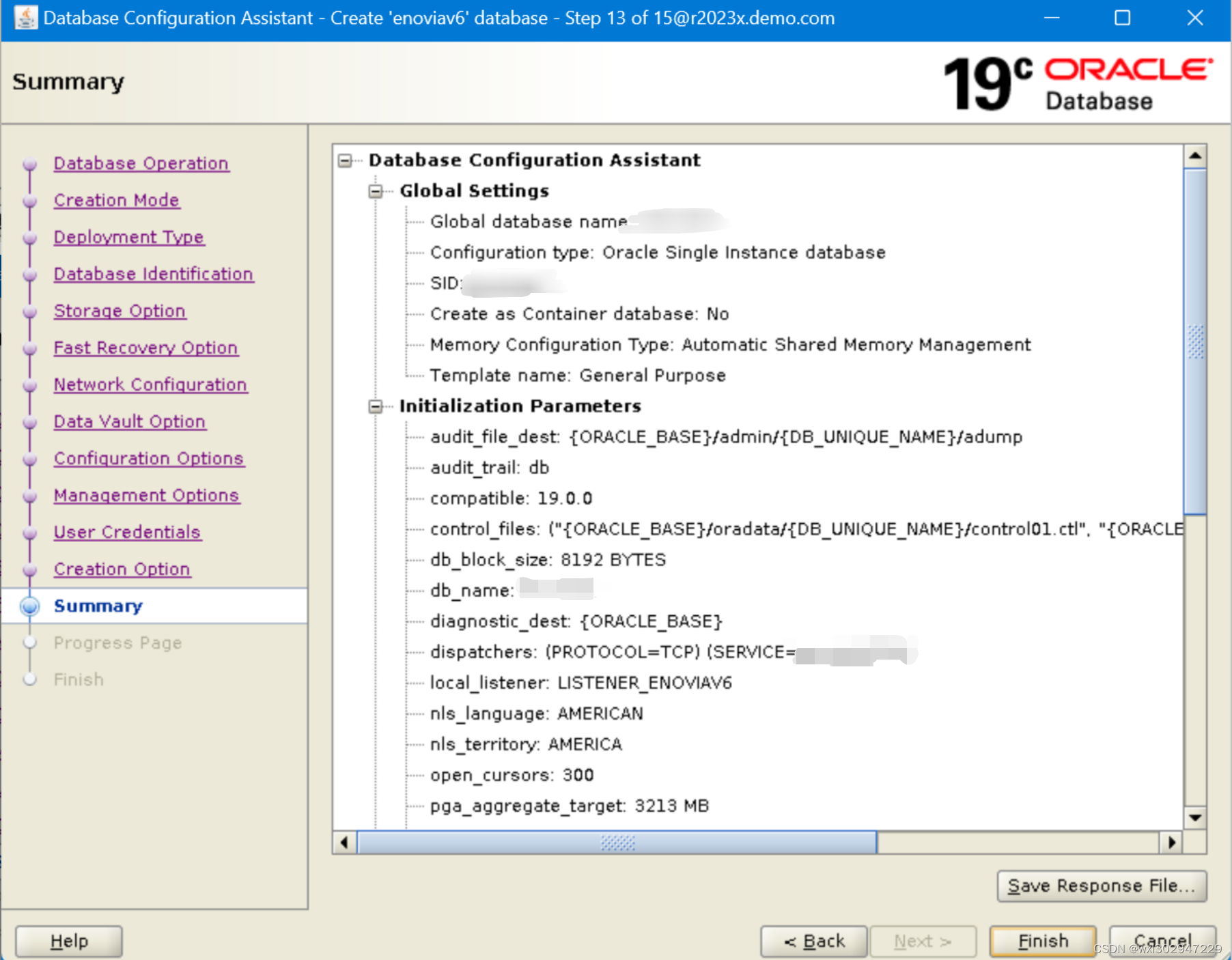Collapse the Database Configuration Assistant root node
The height and width of the screenshot is (960, 1232).
click(x=346, y=161)
